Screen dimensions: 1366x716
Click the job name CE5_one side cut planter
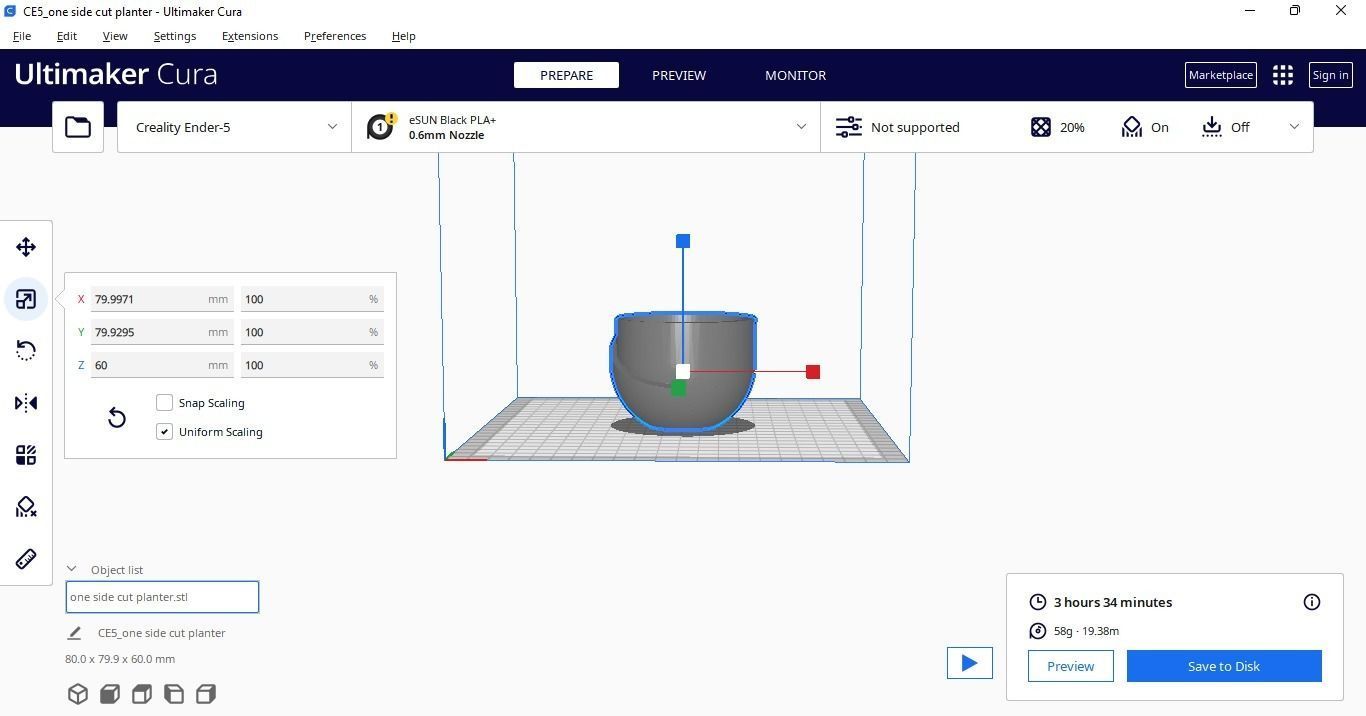point(162,633)
